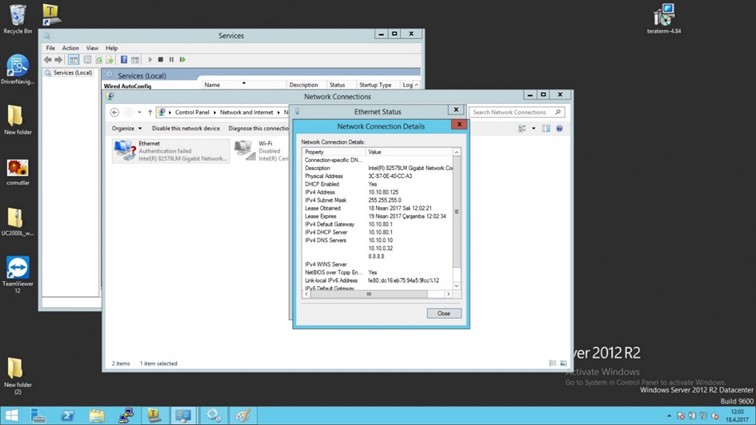Sort services by the Description column
Screen dimensions: 756x425
(x=306, y=85)
